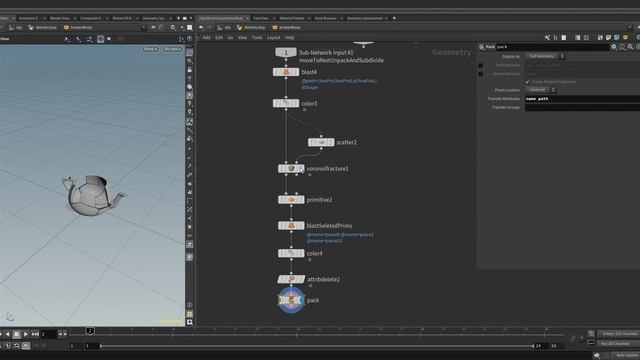
Task: Switch to the Material Palette tab
Action: click(292, 18)
